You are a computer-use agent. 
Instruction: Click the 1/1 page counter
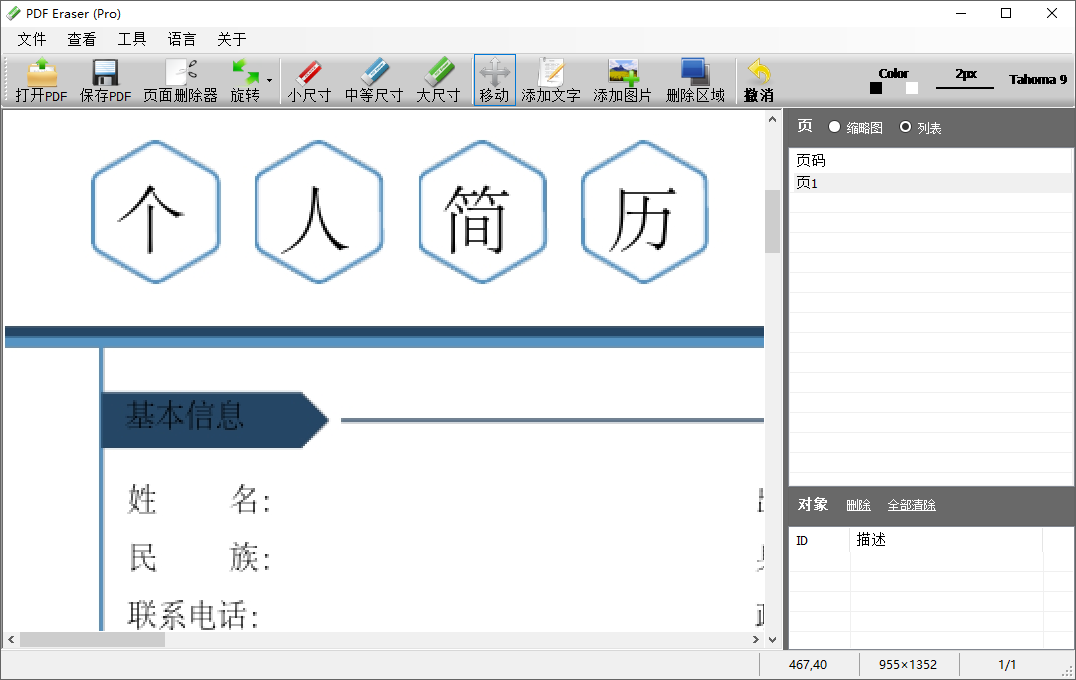(x=1007, y=664)
